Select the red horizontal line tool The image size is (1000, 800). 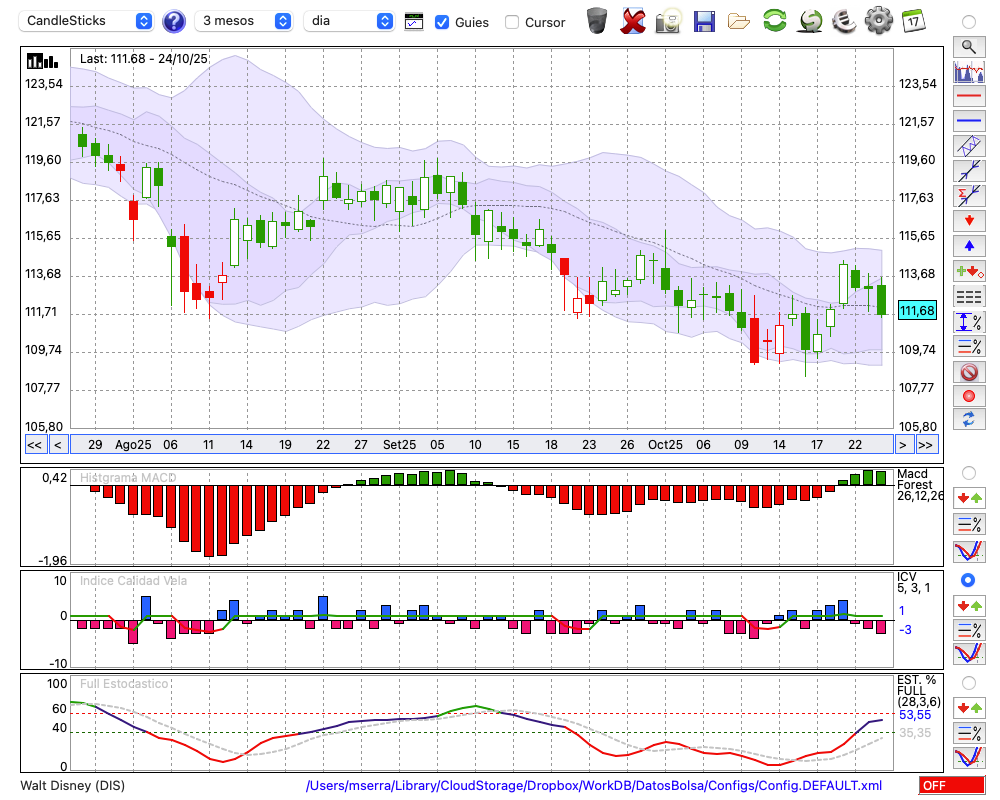[x=968, y=97]
